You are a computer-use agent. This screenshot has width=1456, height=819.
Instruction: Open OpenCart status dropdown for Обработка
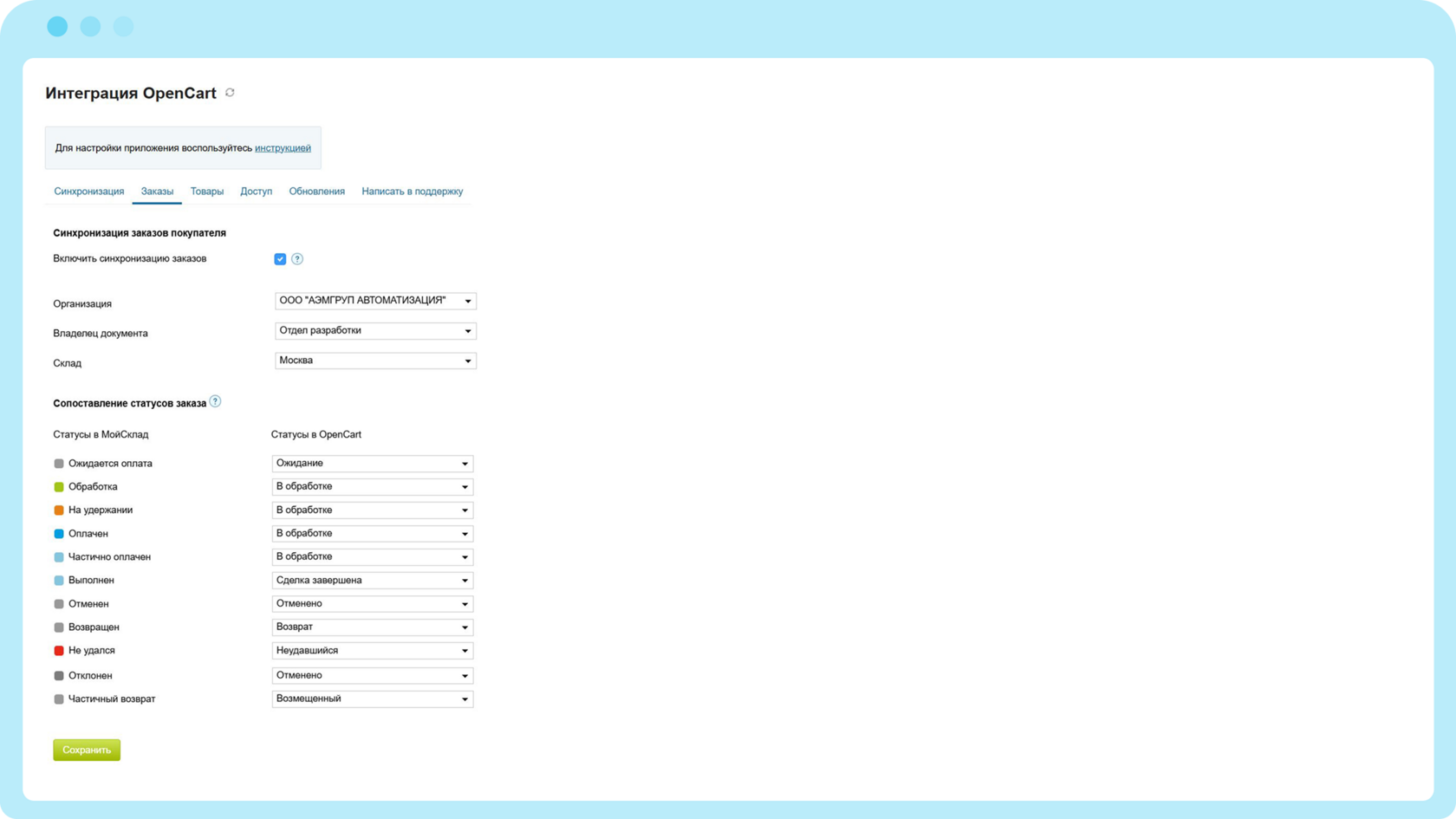373,487
